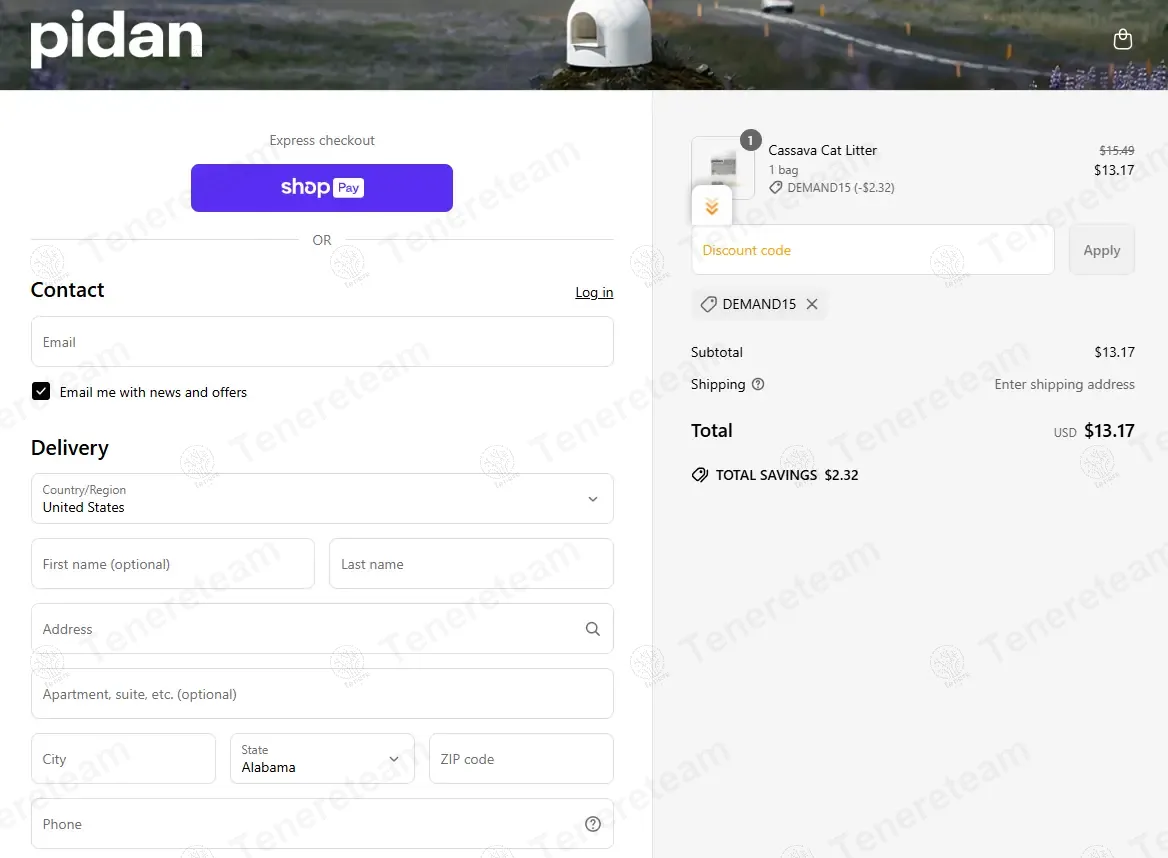
Task: Remove the DEMAND15 discount code
Action: click(x=812, y=304)
